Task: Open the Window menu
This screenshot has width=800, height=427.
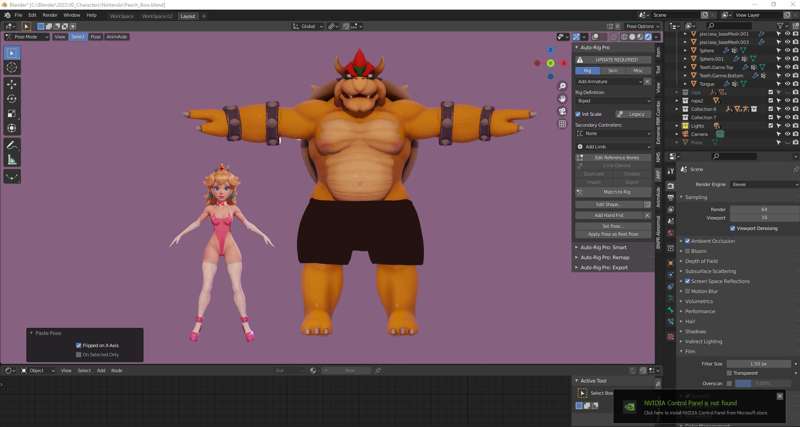Action: coord(72,16)
